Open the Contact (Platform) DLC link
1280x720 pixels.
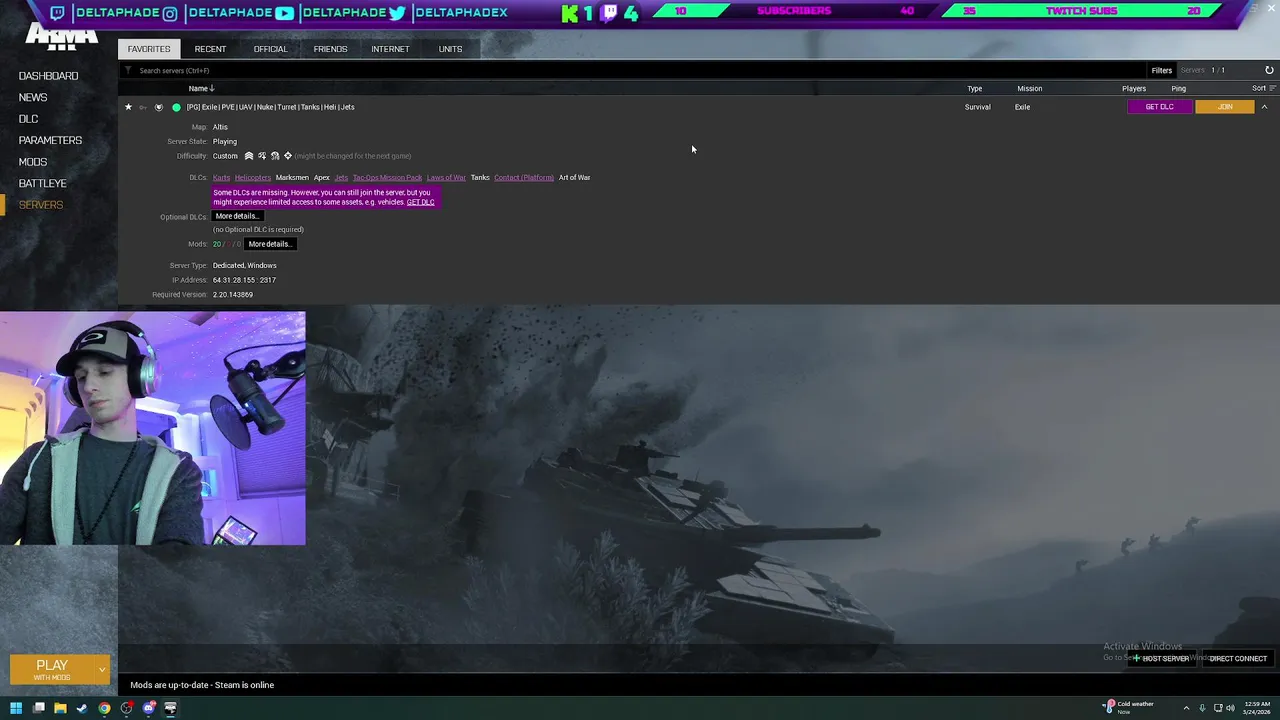point(524,178)
